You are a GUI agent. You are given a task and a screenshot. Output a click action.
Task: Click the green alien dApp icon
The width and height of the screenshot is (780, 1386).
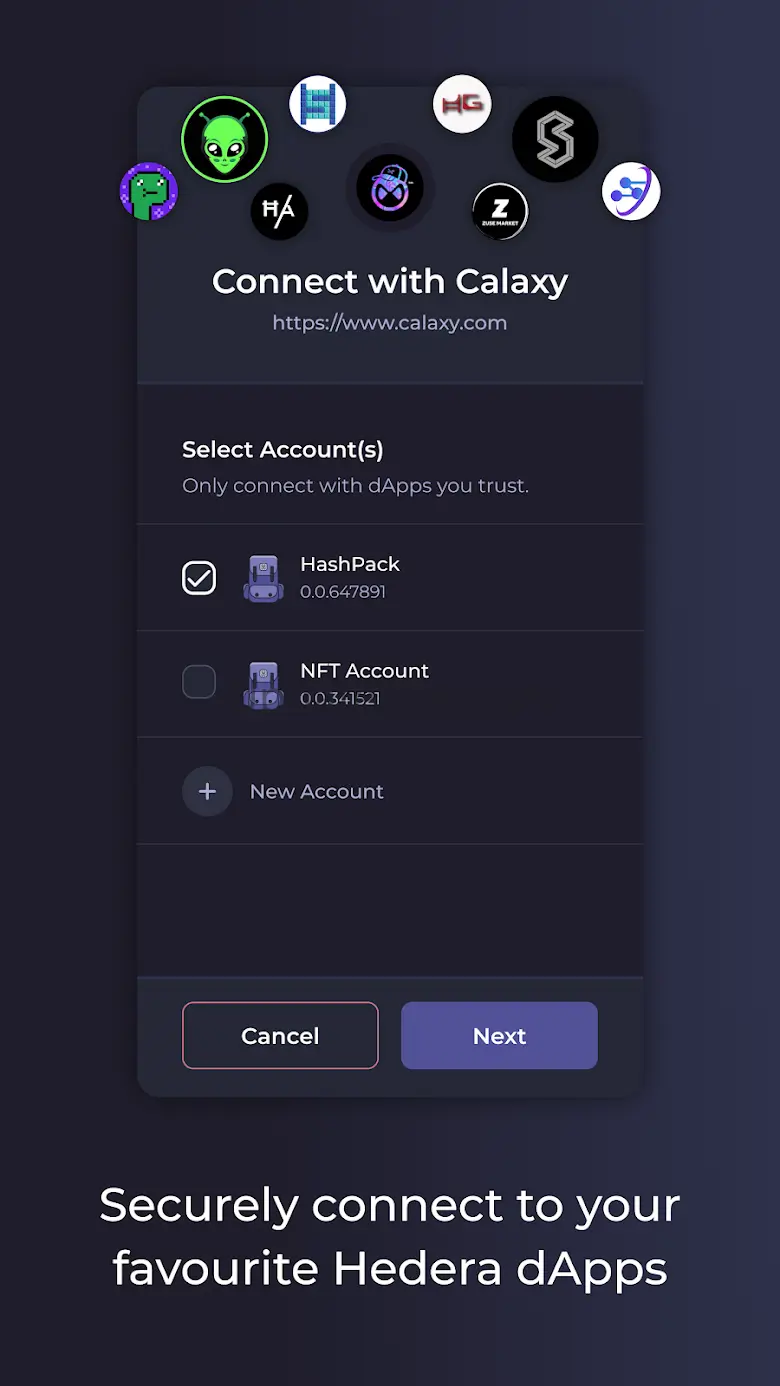click(x=224, y=139)
